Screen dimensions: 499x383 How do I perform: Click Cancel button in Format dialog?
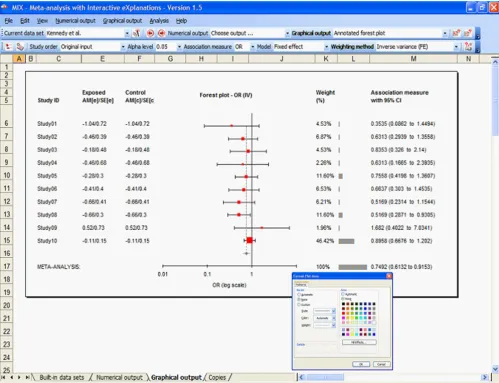(382, 364)
